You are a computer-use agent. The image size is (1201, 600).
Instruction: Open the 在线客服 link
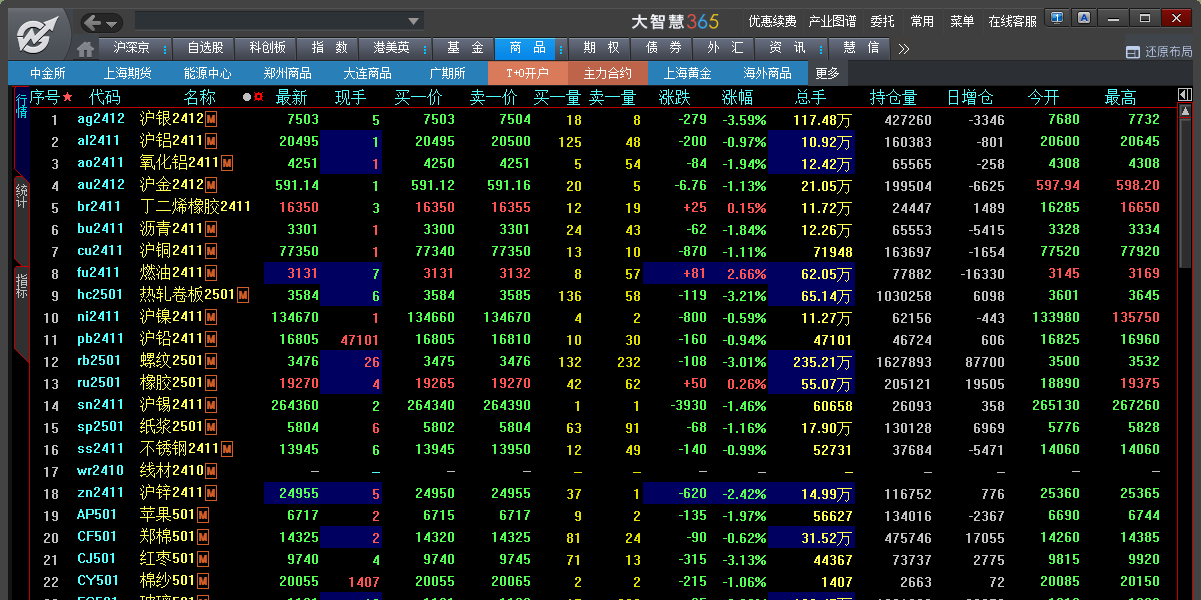pyautogui.click(x=1012, y=21)
